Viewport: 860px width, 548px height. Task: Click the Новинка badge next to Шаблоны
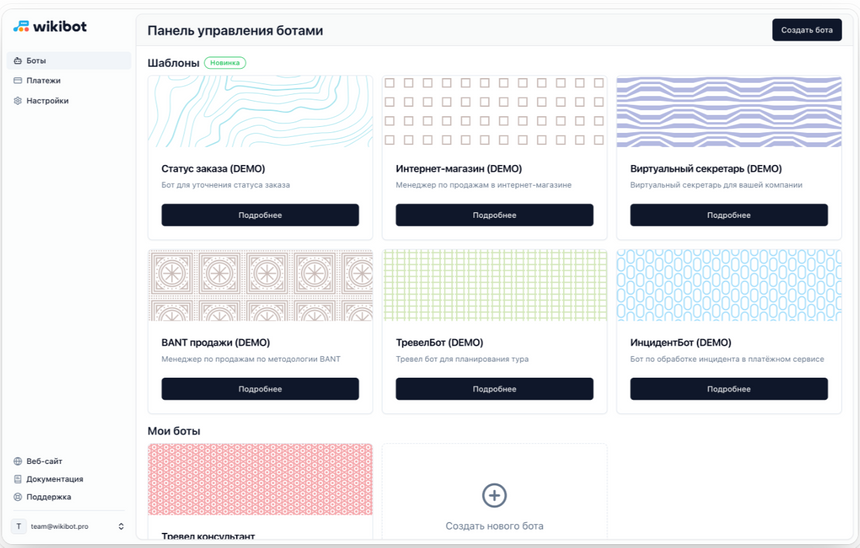225,63
